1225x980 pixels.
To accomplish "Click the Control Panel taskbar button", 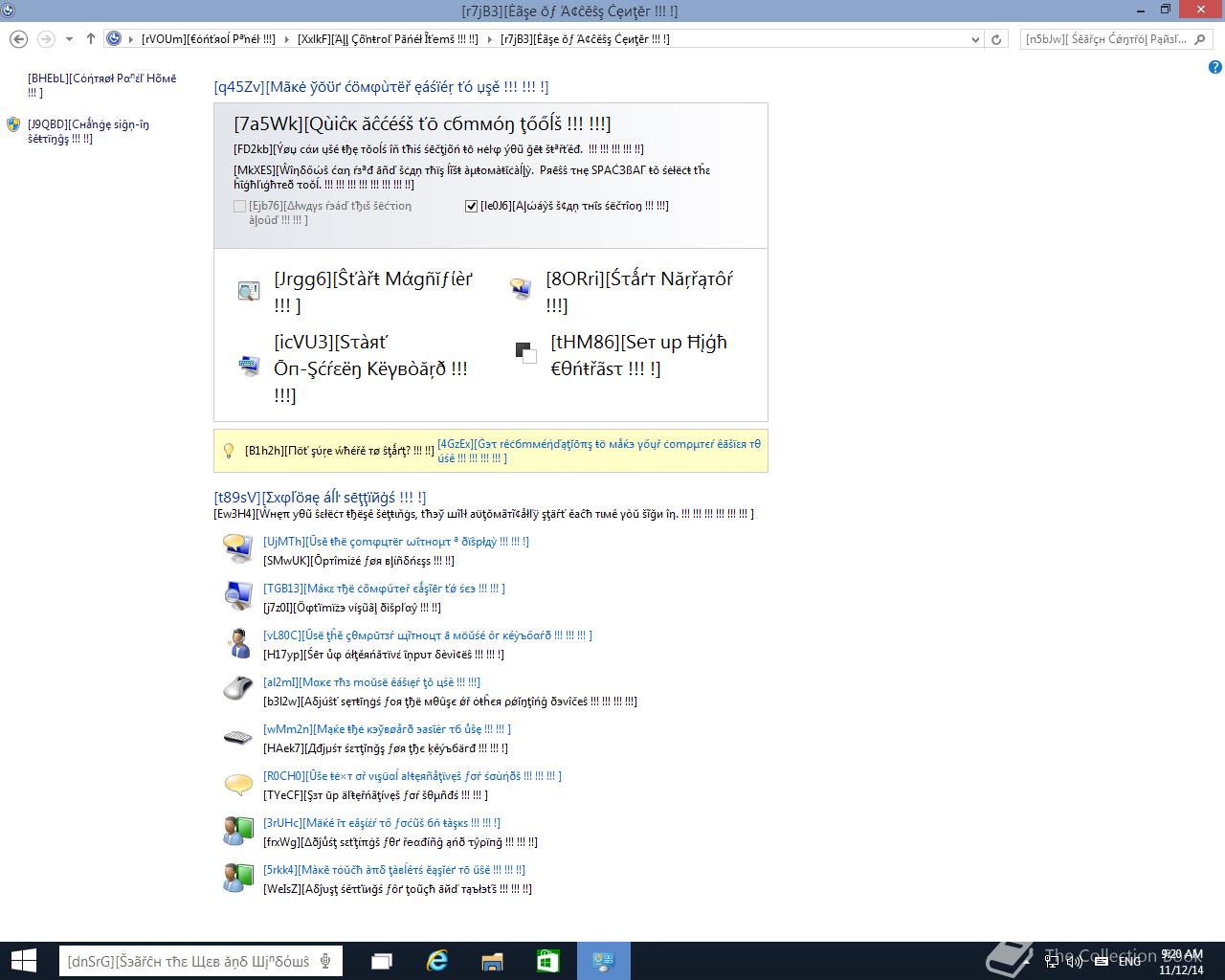I will 603,961.
